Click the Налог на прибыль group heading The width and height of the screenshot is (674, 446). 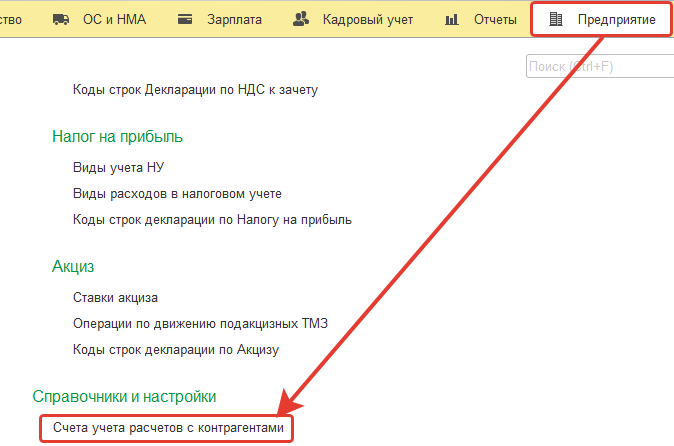117,137
